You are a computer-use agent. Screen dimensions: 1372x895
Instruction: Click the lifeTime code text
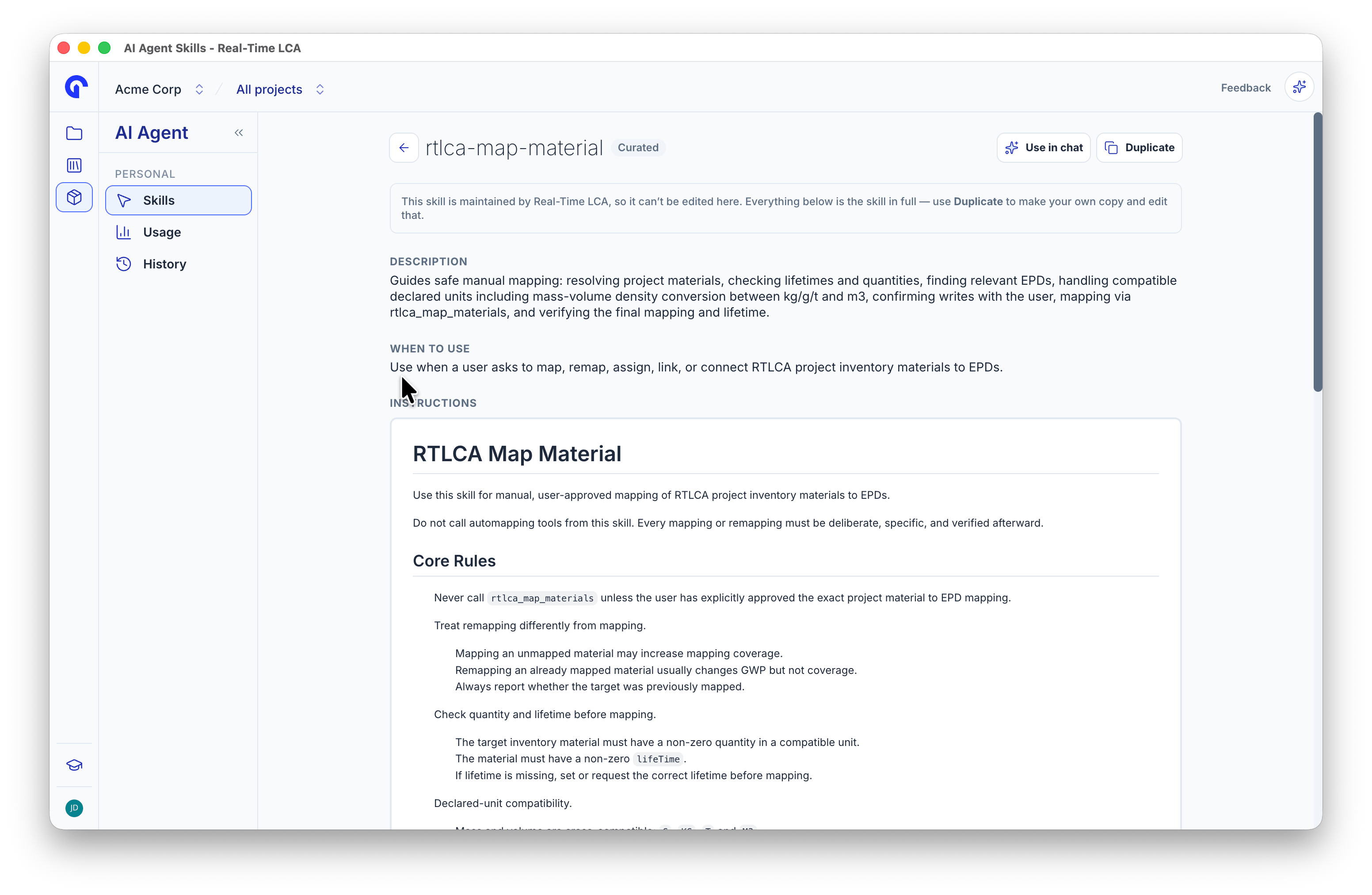[658, 759]
